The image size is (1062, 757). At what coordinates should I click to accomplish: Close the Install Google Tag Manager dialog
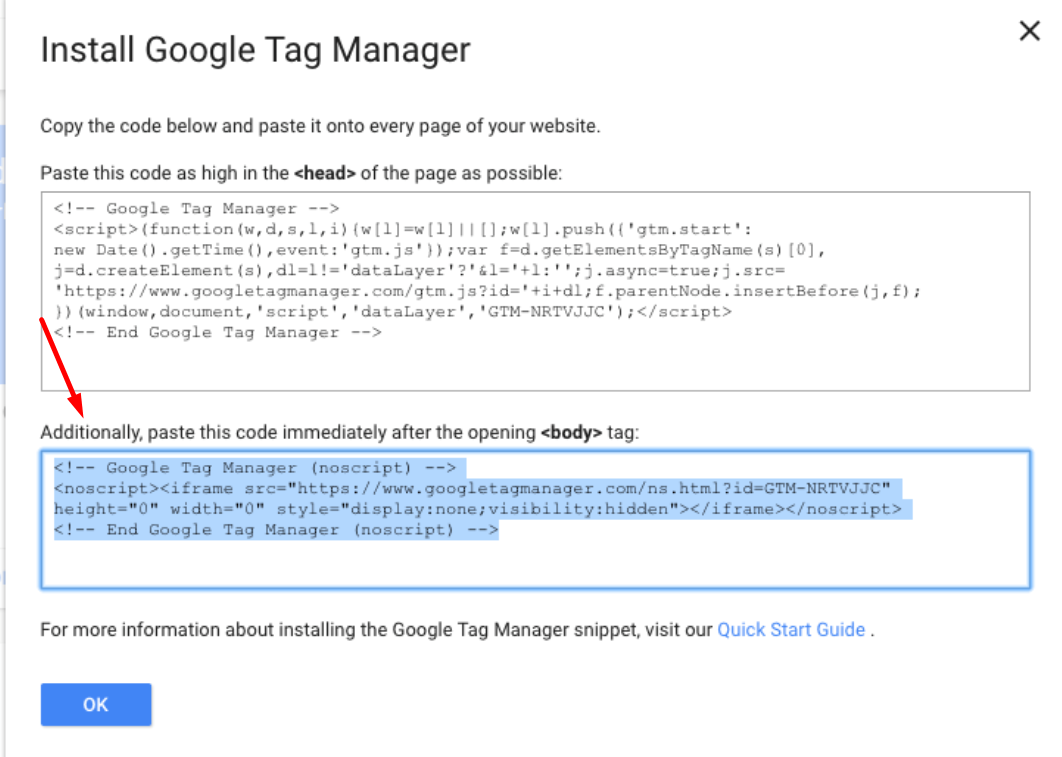(x=1029, y=30)
